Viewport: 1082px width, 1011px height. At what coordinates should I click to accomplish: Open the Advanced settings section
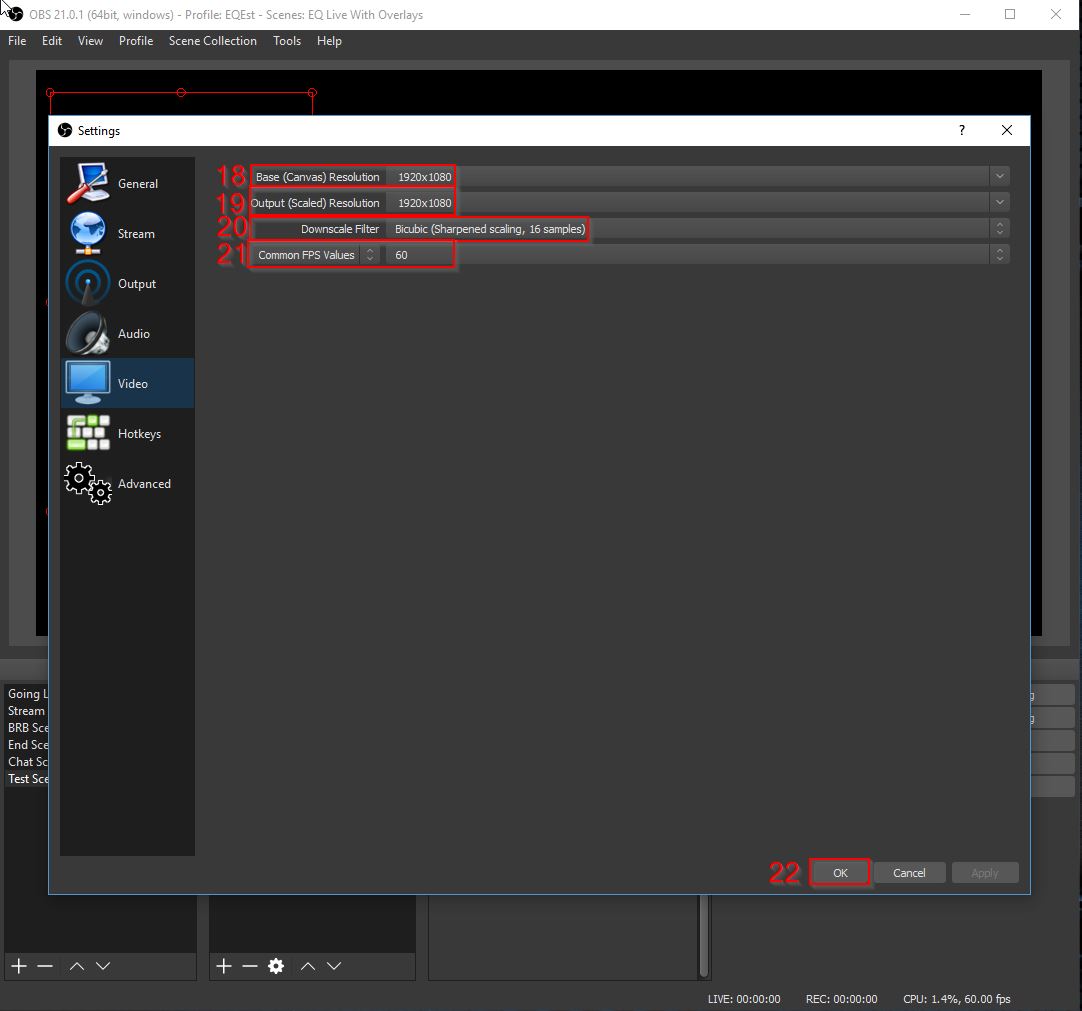click(144, 483)
